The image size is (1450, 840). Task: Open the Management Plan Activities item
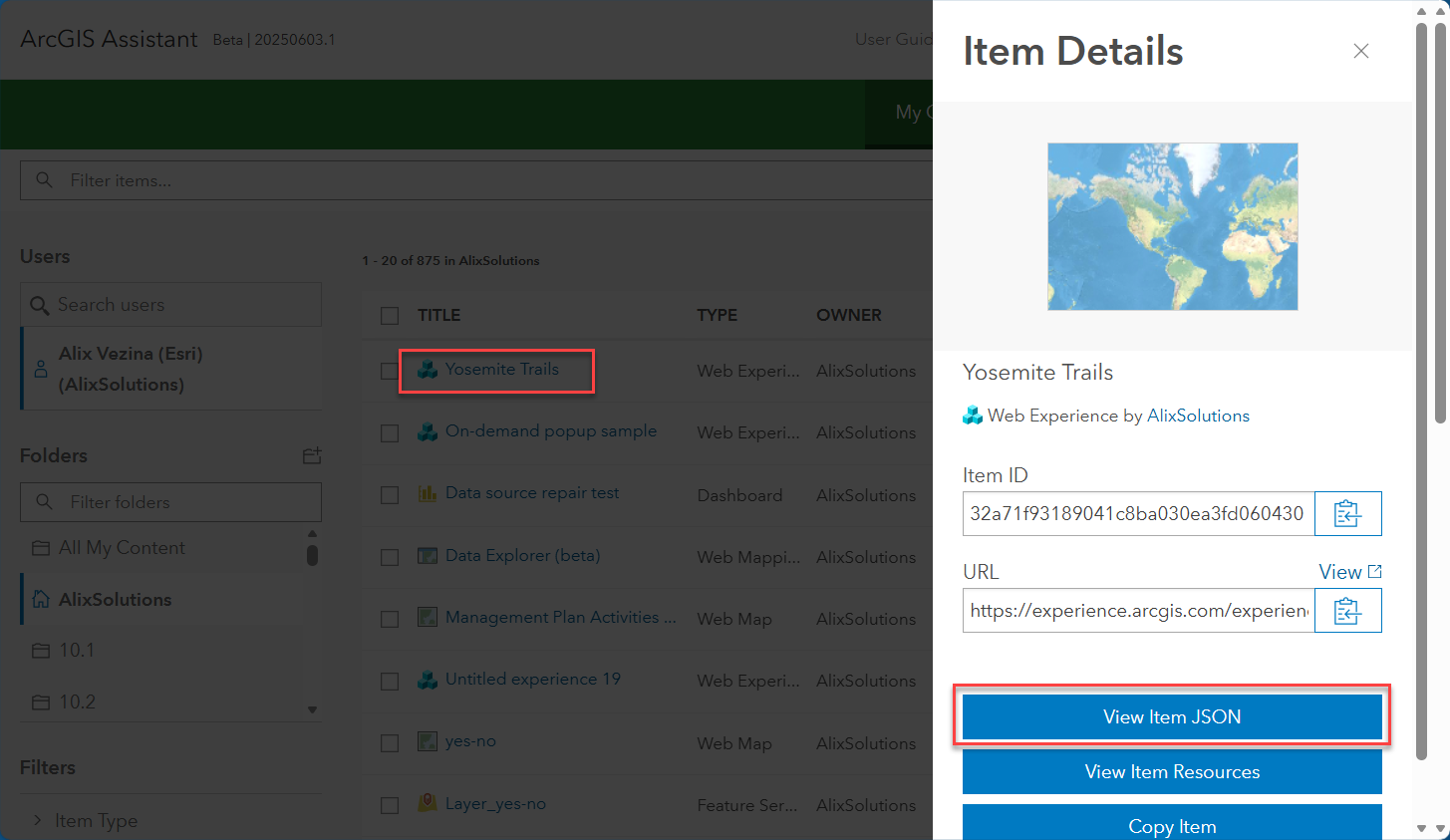(560, 617)
